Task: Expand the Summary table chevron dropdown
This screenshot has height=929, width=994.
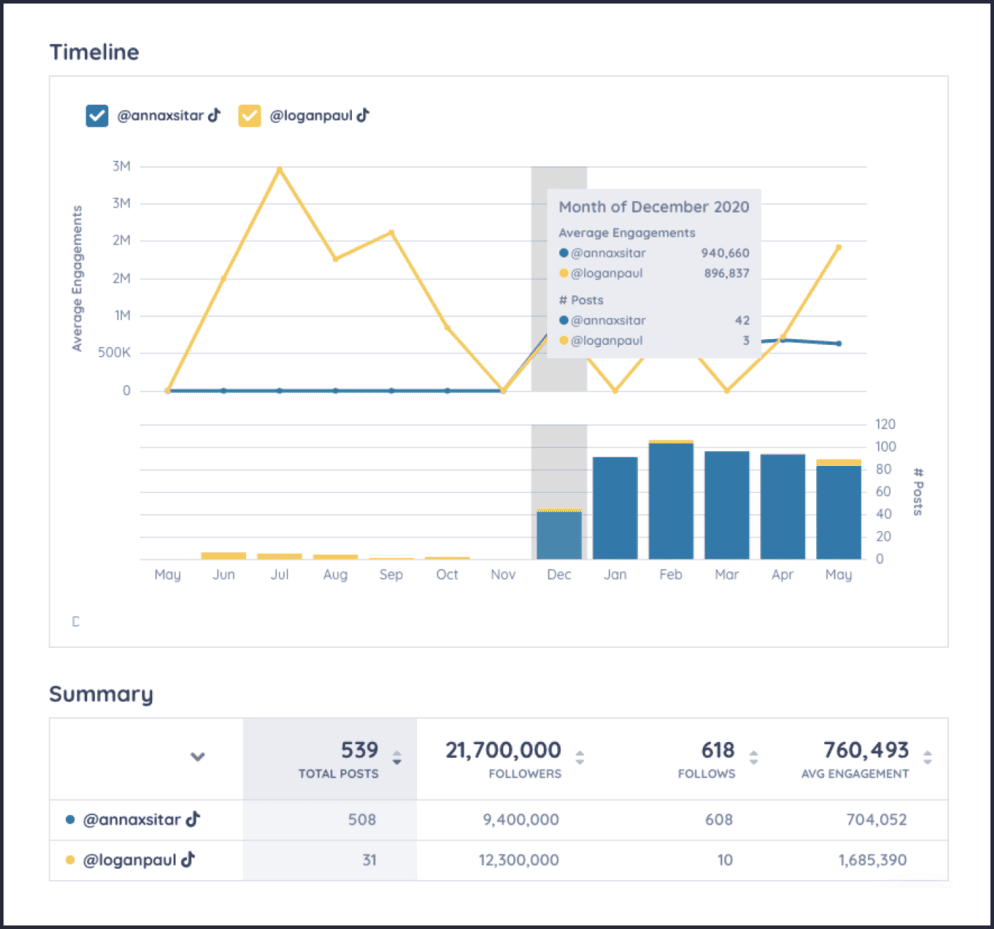Action: pos(198,757)
